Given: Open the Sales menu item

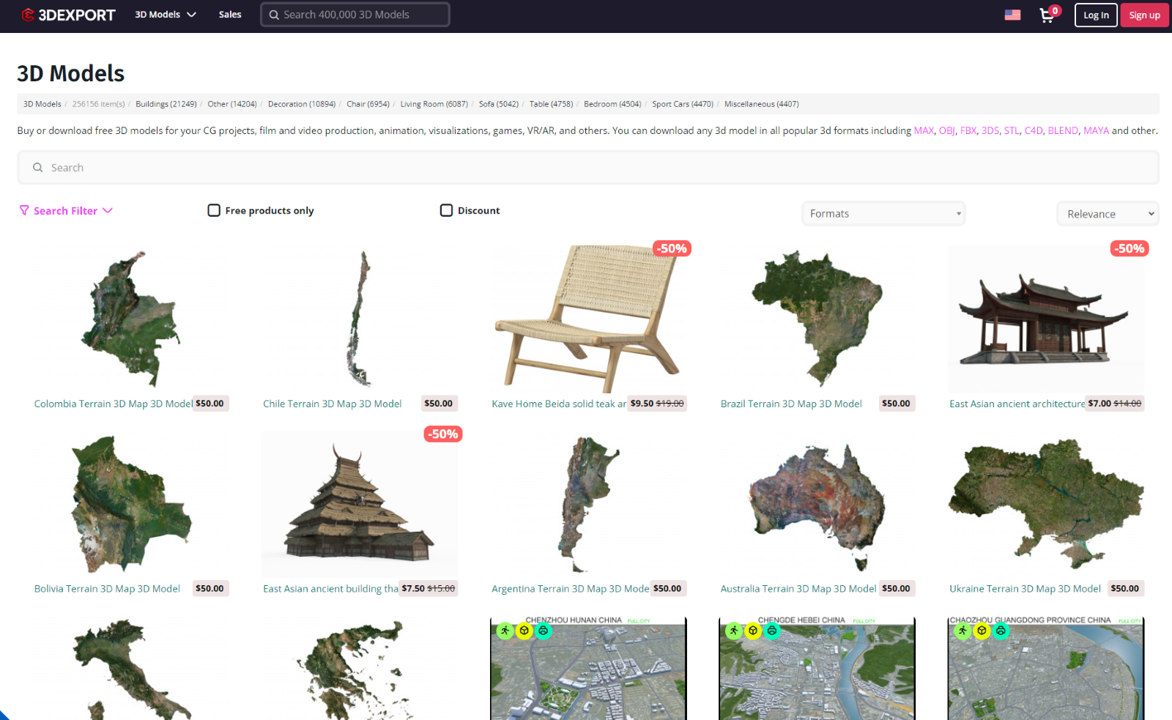Looking at the screenshot, I should 230,15.
